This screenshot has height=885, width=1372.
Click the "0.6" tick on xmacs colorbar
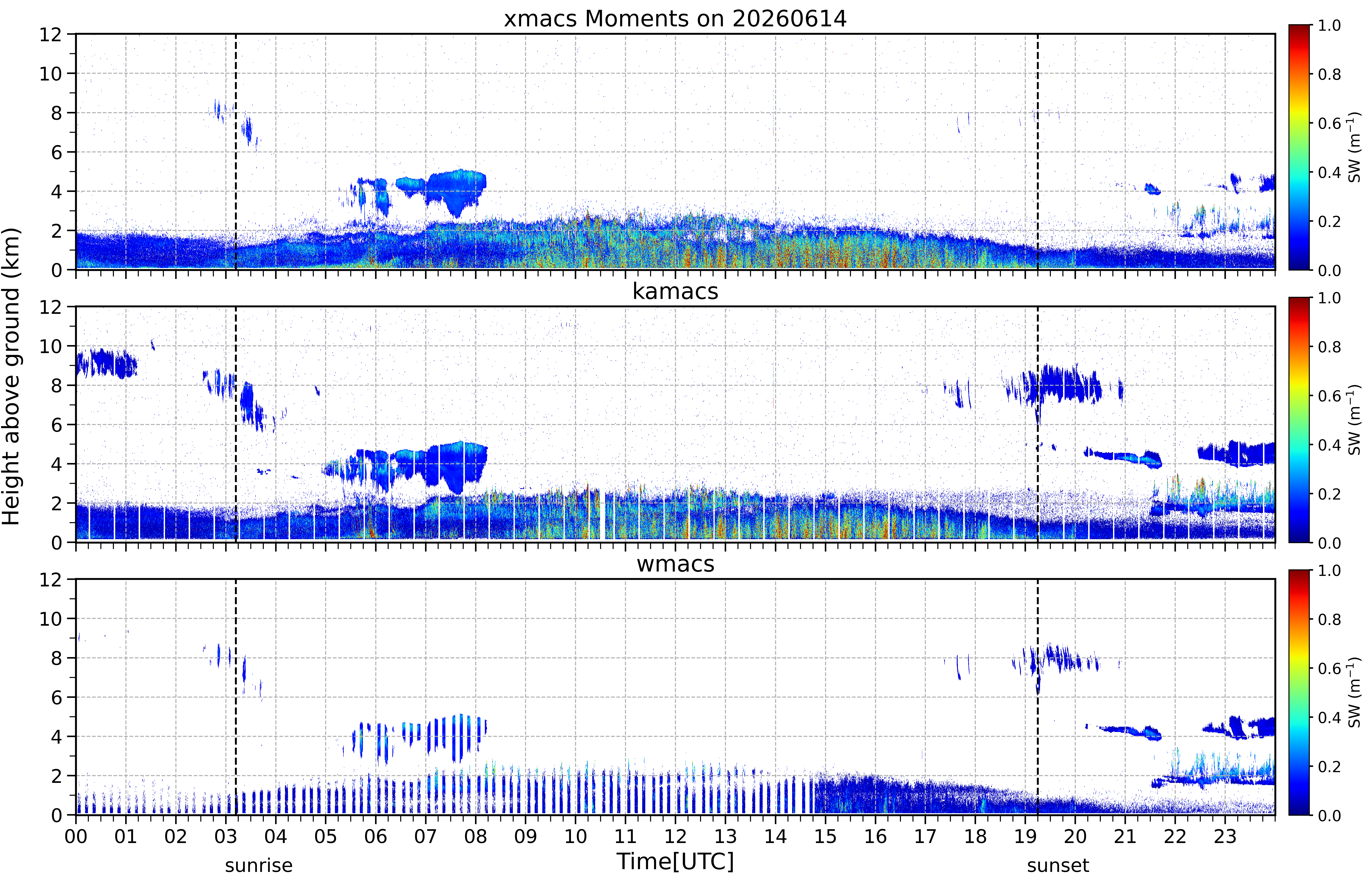(1329, 123)
